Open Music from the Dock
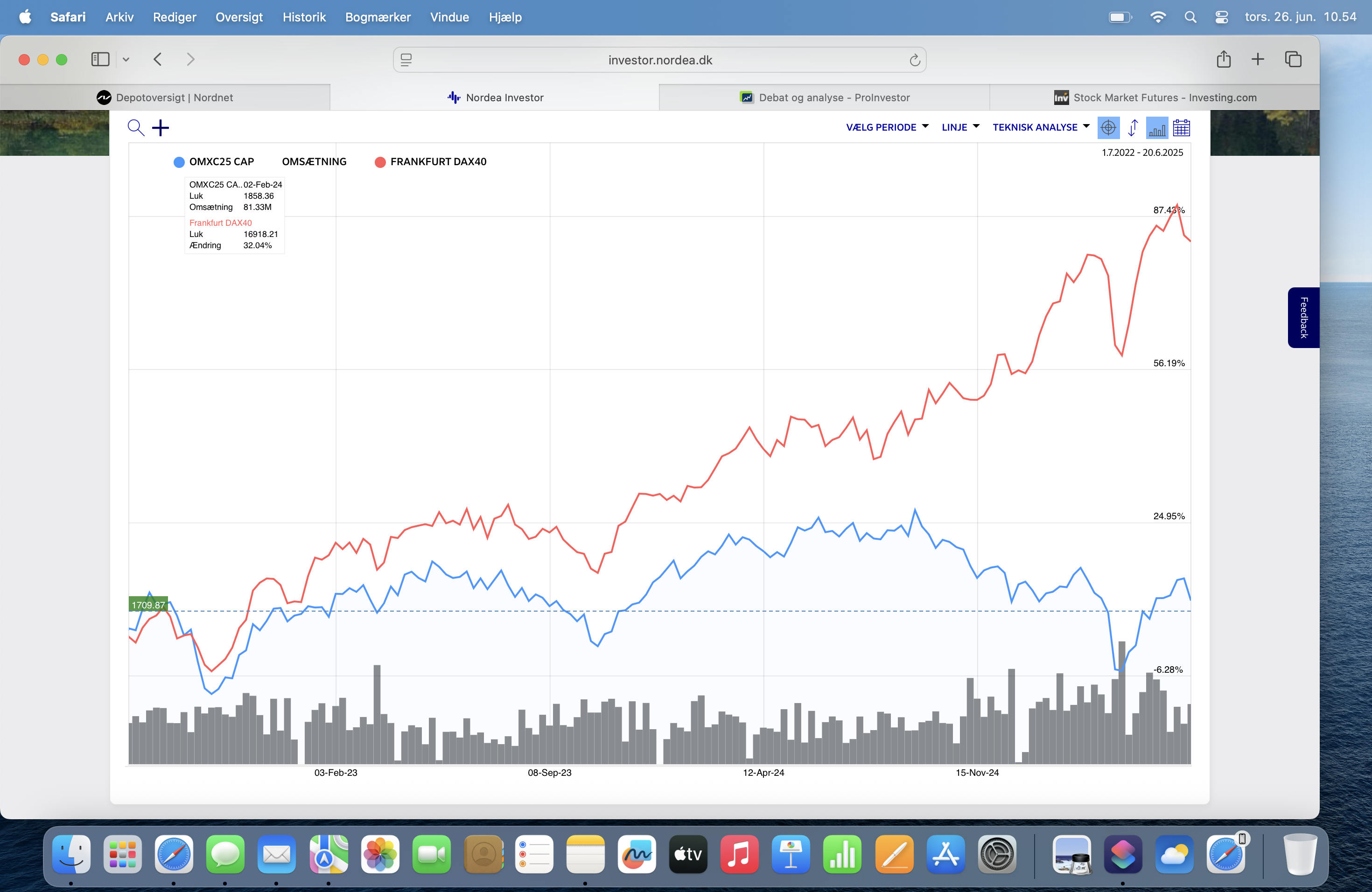1372x892 pixels. (740, 854)
